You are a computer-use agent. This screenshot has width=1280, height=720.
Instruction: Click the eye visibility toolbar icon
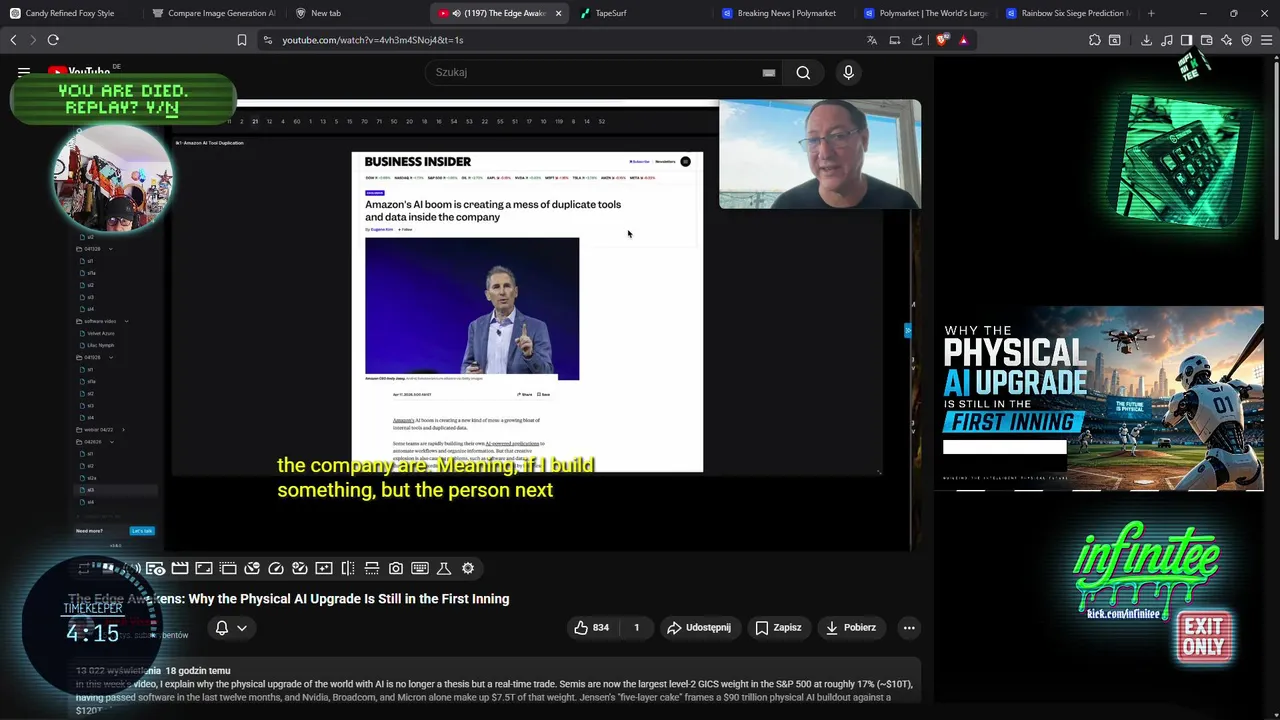coord(155,568)
